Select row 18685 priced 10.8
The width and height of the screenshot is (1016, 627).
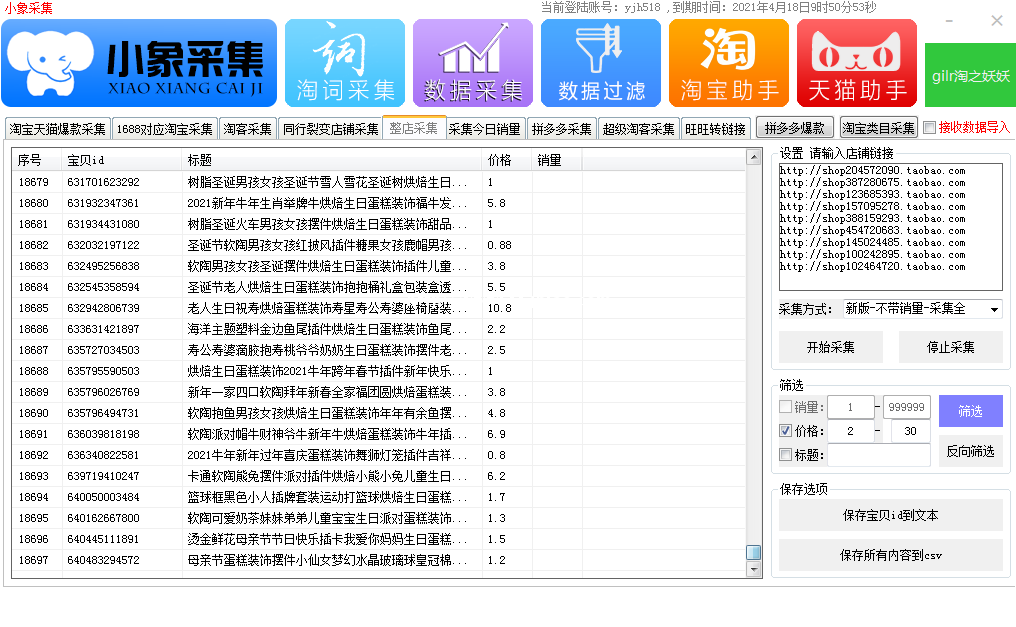pyautogui.click(x=378, y=308)
